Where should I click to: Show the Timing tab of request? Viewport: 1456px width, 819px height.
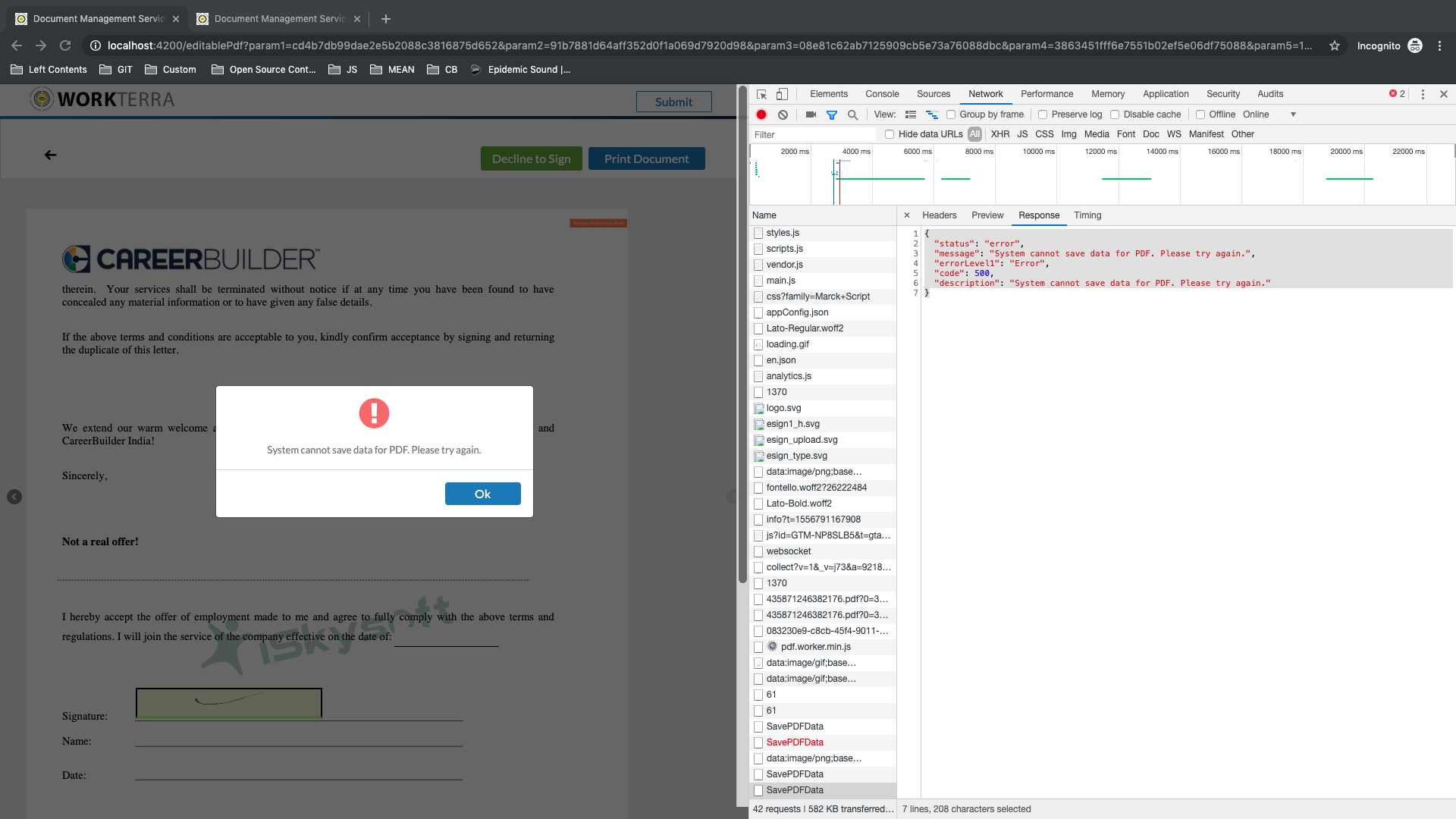[x=1087, y=215]
